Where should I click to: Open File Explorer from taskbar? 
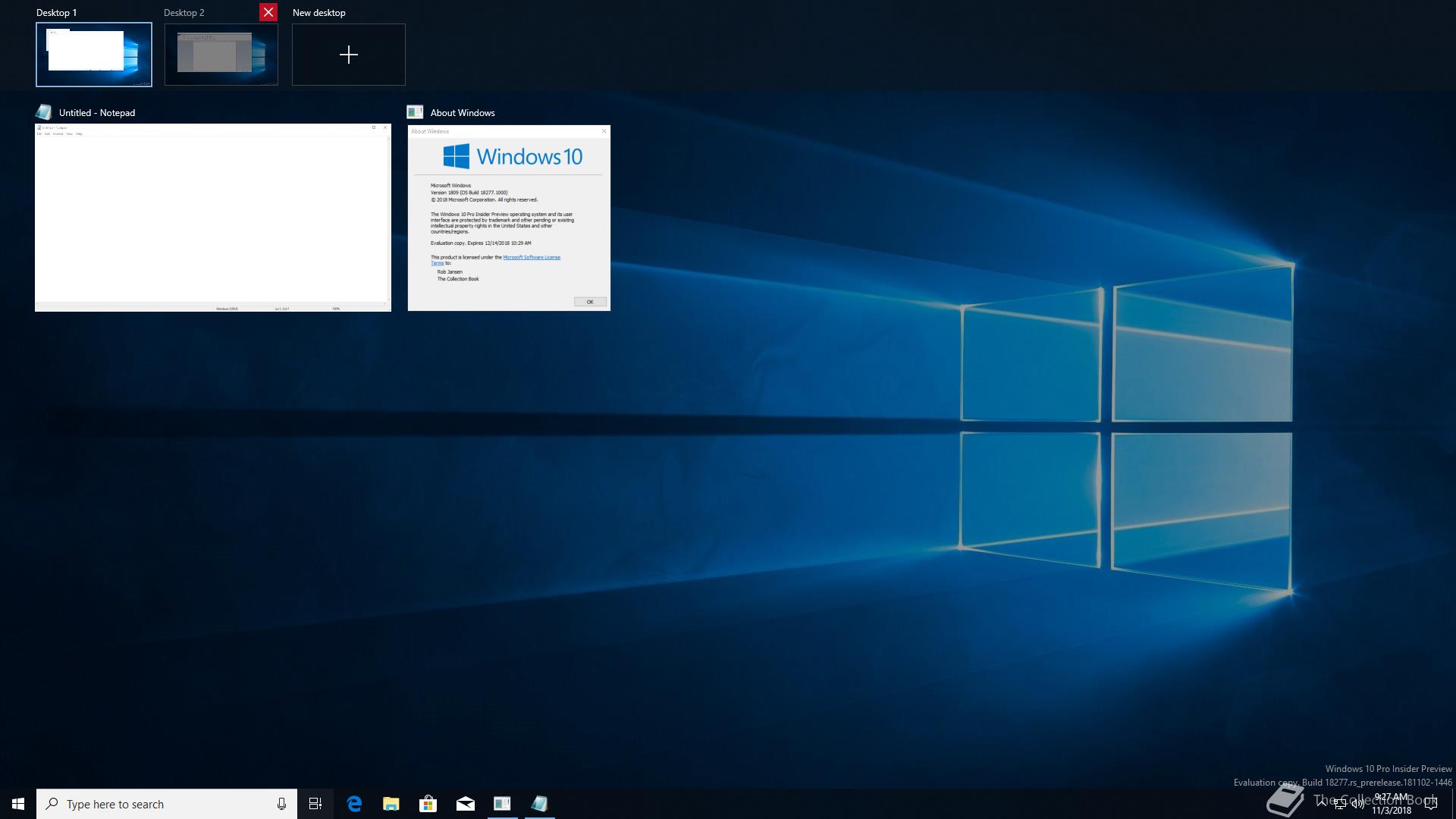click(x=391, y=804)
